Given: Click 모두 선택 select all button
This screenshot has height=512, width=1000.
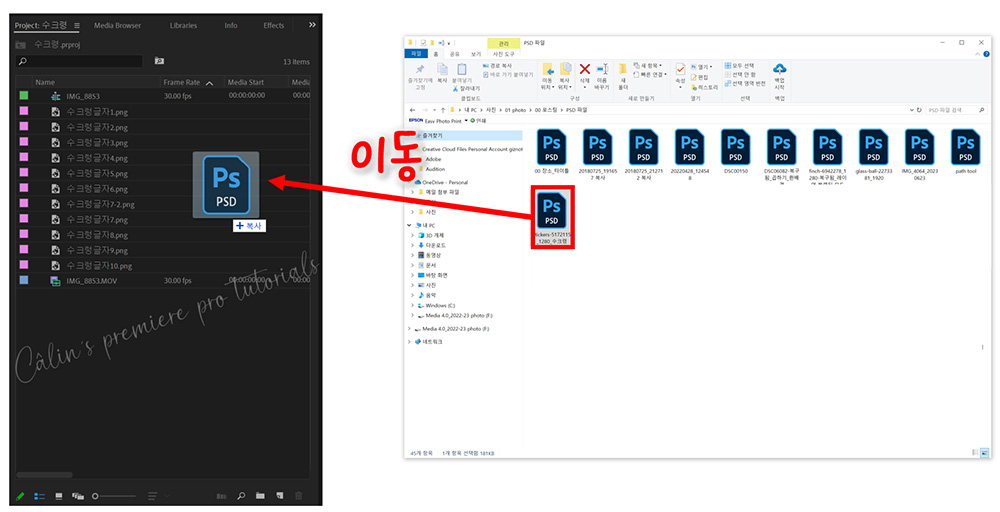Looking at the screenshot, I should click(x=740, y=66).
